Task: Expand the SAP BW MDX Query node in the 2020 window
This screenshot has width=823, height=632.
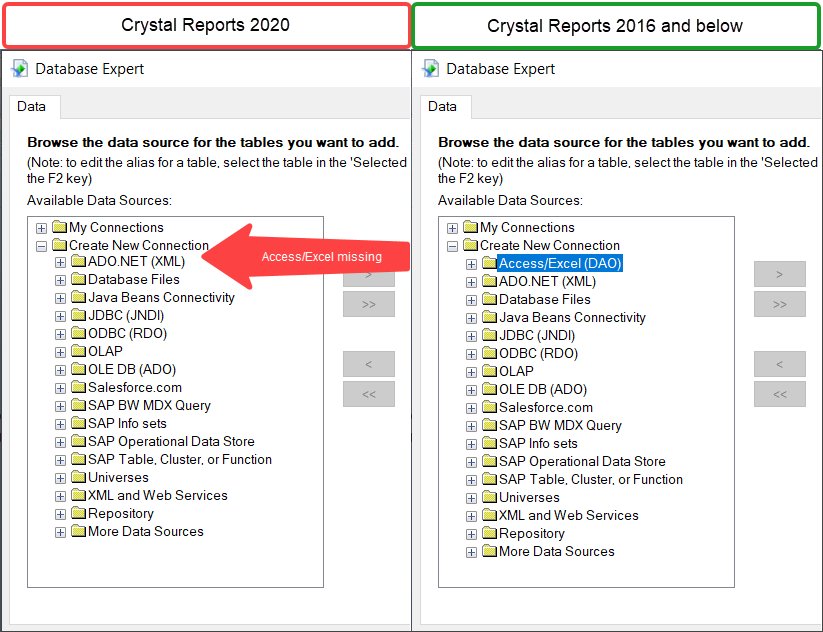Action: (60, 406)
